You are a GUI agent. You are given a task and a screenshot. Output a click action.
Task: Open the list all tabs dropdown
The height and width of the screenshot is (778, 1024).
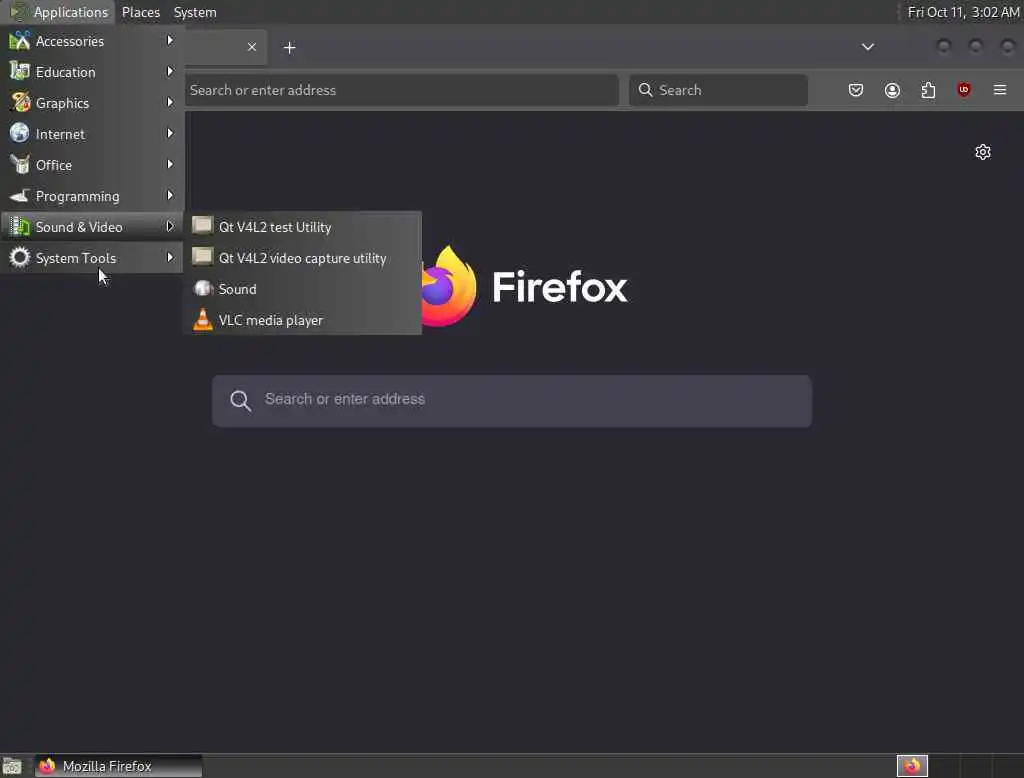[x=868, y=47]
